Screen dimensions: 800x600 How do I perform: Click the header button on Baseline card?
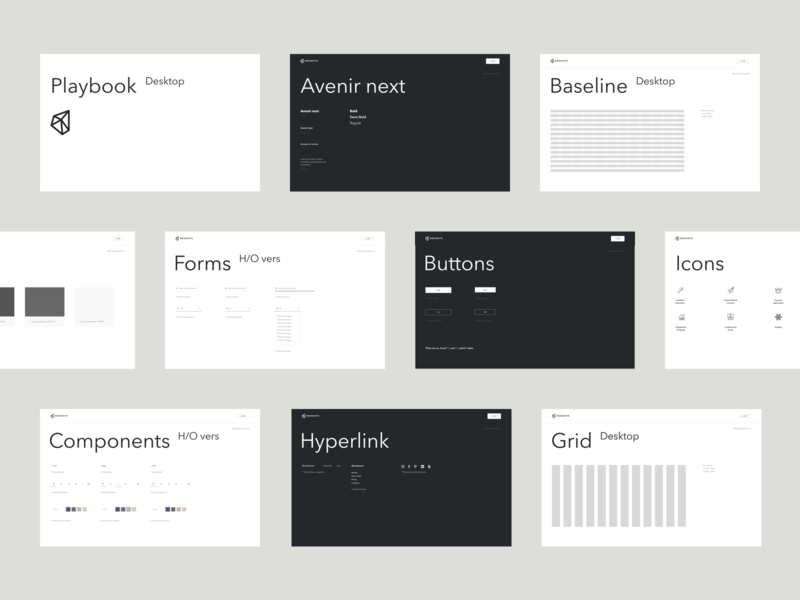click(742, 61)
